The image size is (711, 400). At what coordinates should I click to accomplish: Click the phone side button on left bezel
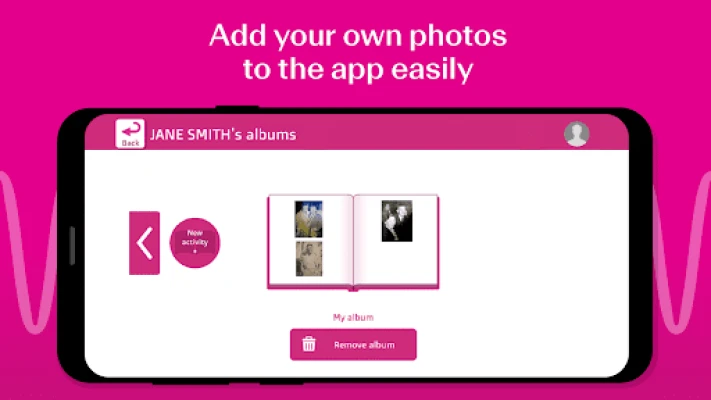72,245
